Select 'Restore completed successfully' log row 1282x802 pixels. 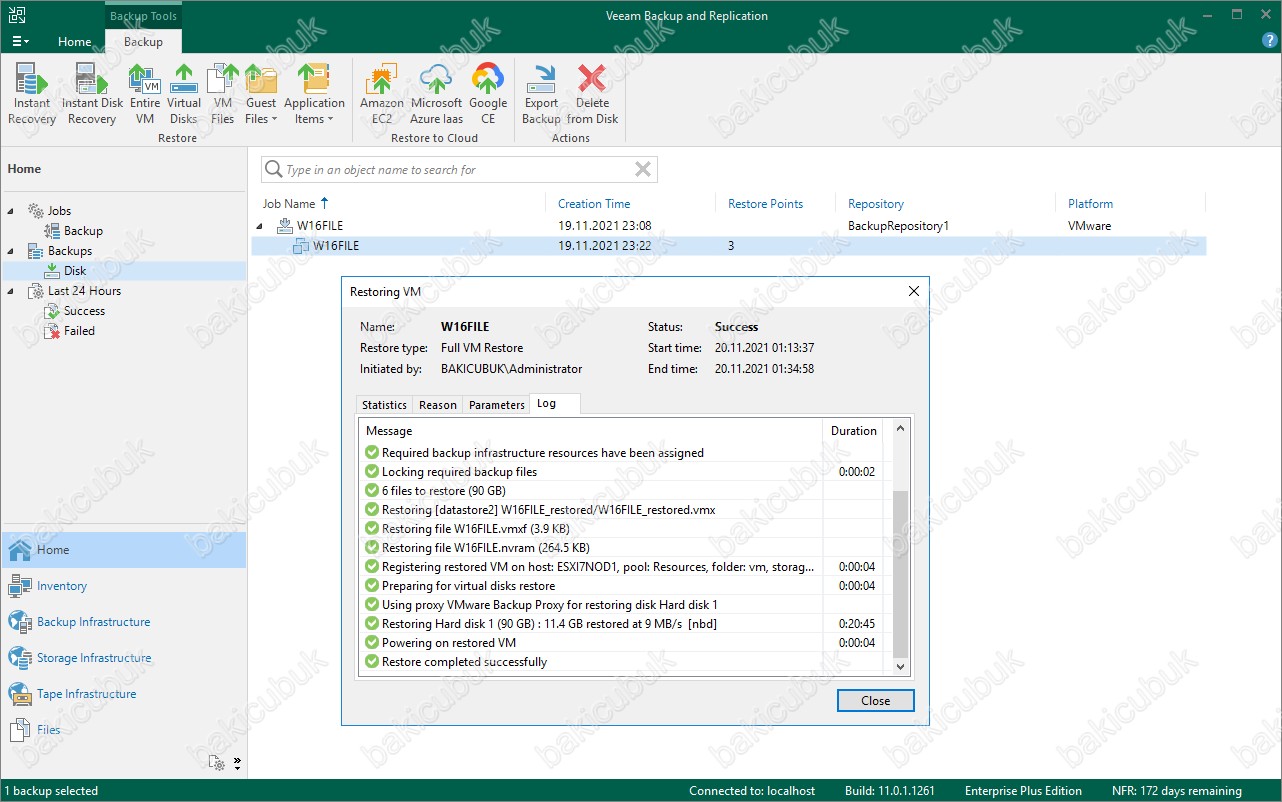click(621, 662)
